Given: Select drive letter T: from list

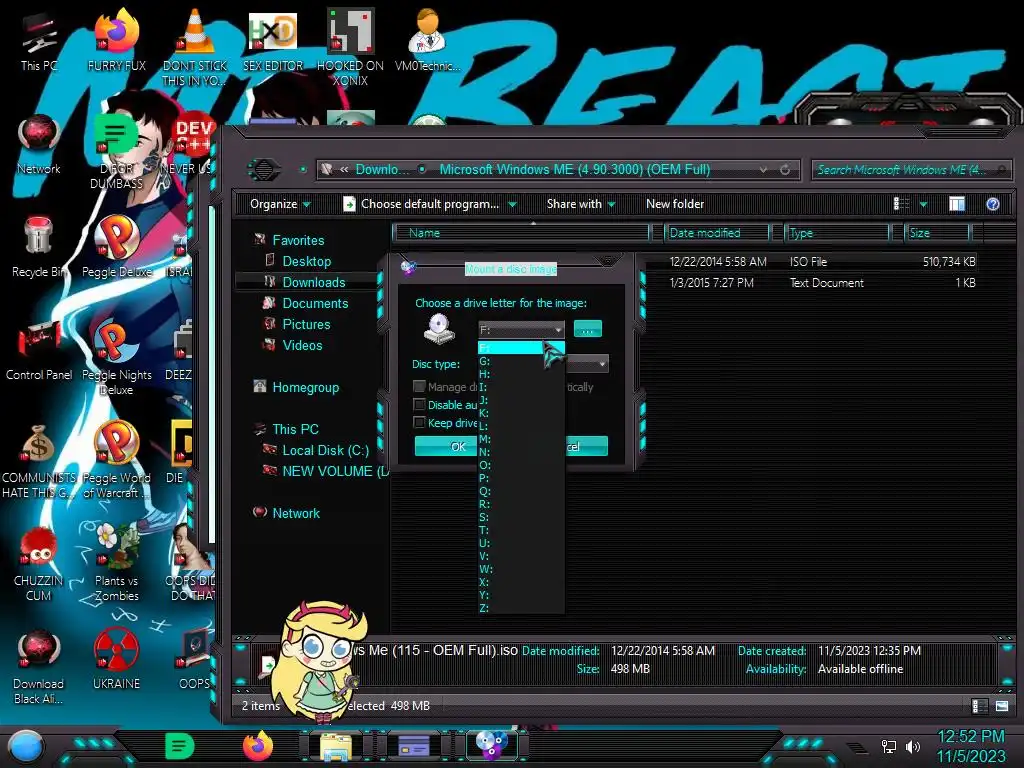Looking at the screenshot, I should tap(521, 530).
